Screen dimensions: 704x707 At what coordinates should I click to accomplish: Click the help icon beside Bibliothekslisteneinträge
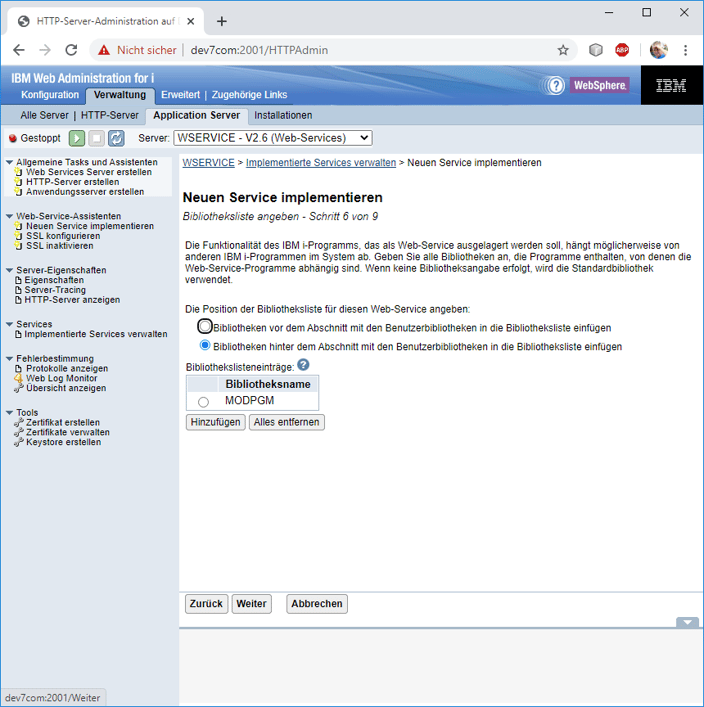click(x=304, y=365)
